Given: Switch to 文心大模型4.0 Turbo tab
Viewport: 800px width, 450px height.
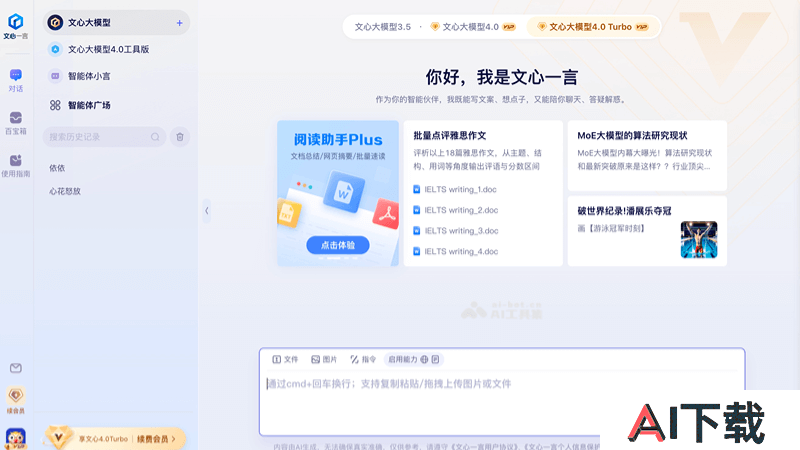Looking at the screenshot, I should point(594,27).
